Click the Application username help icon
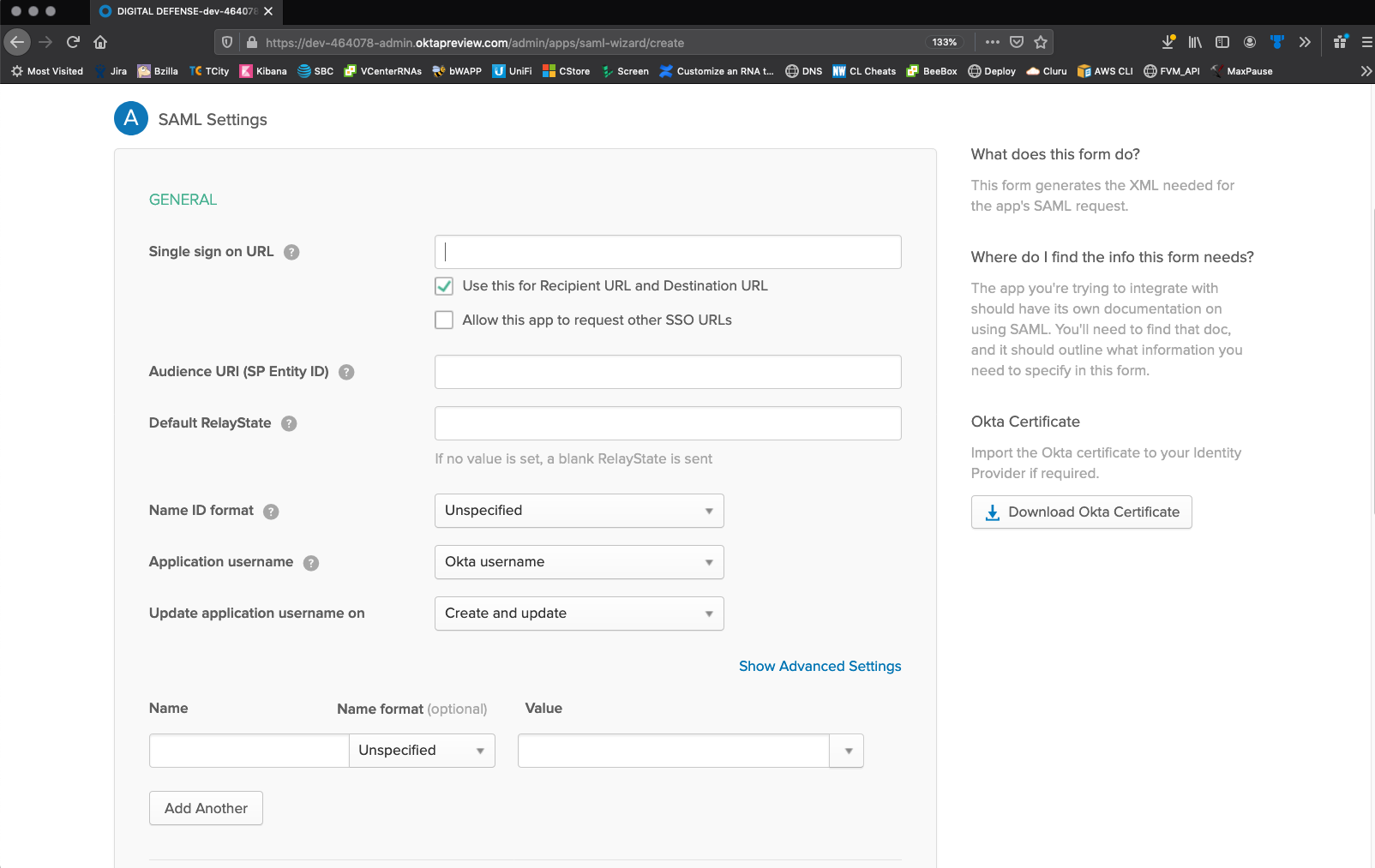 [311, 563]
